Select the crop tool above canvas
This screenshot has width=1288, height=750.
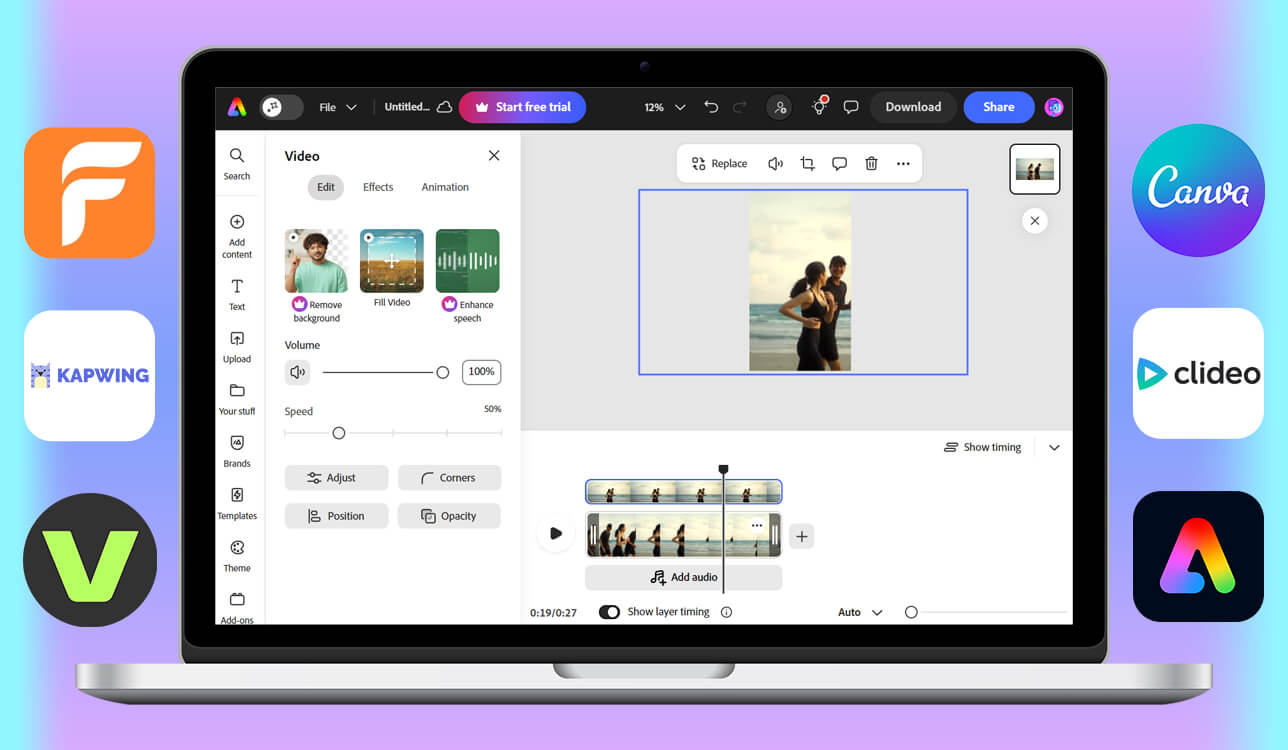tap(807, 164)
